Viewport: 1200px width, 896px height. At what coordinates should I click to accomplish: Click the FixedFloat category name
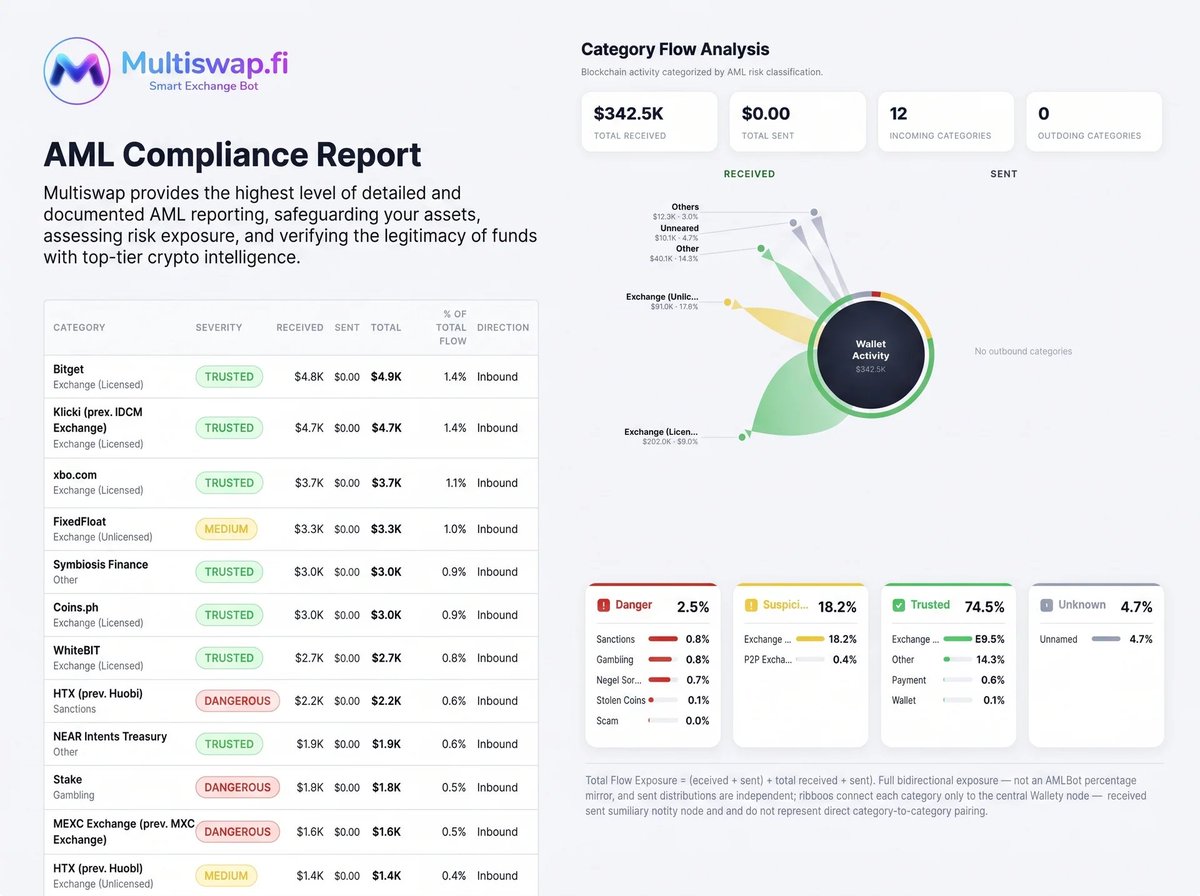click(x=79, y=521)
